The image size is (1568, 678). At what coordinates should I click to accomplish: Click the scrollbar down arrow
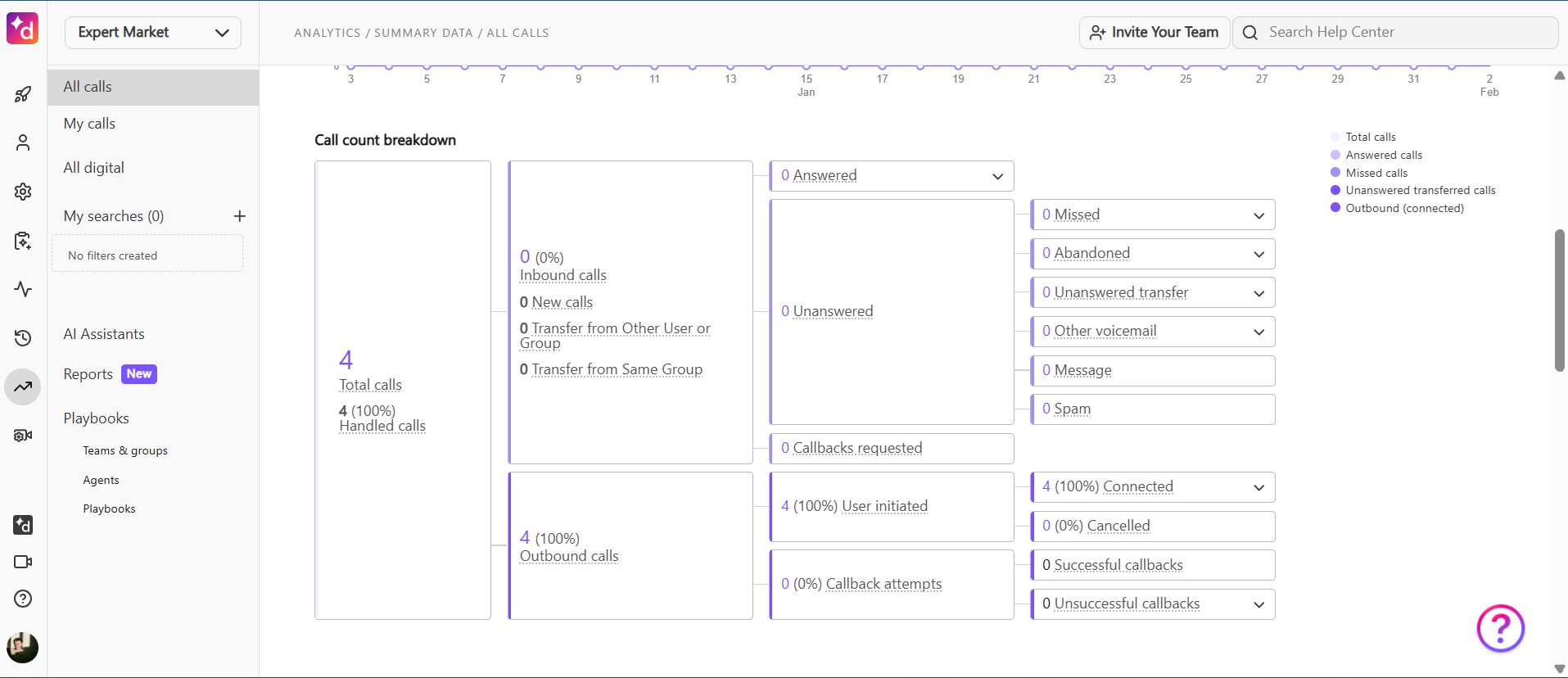[1560, 669]
